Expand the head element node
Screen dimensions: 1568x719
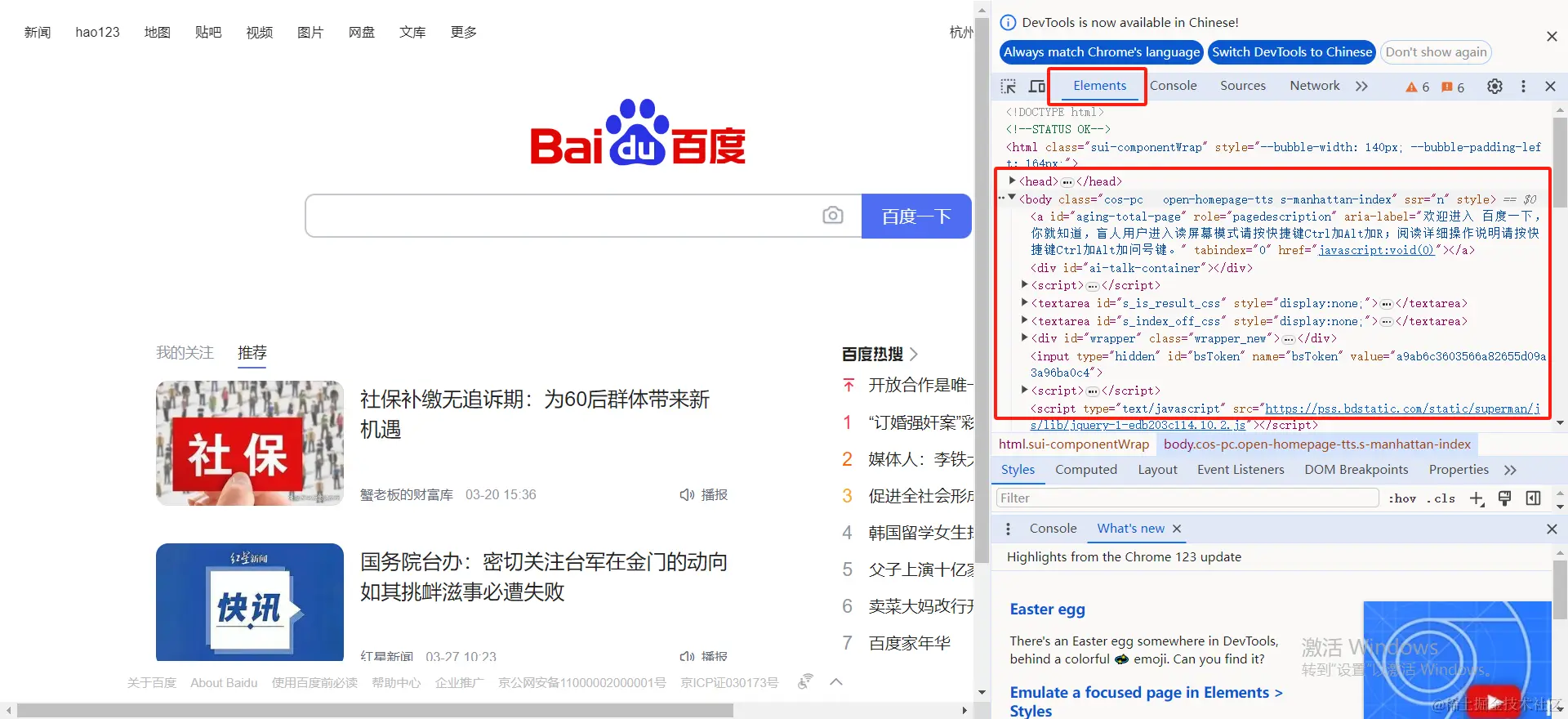[1012, 181]
